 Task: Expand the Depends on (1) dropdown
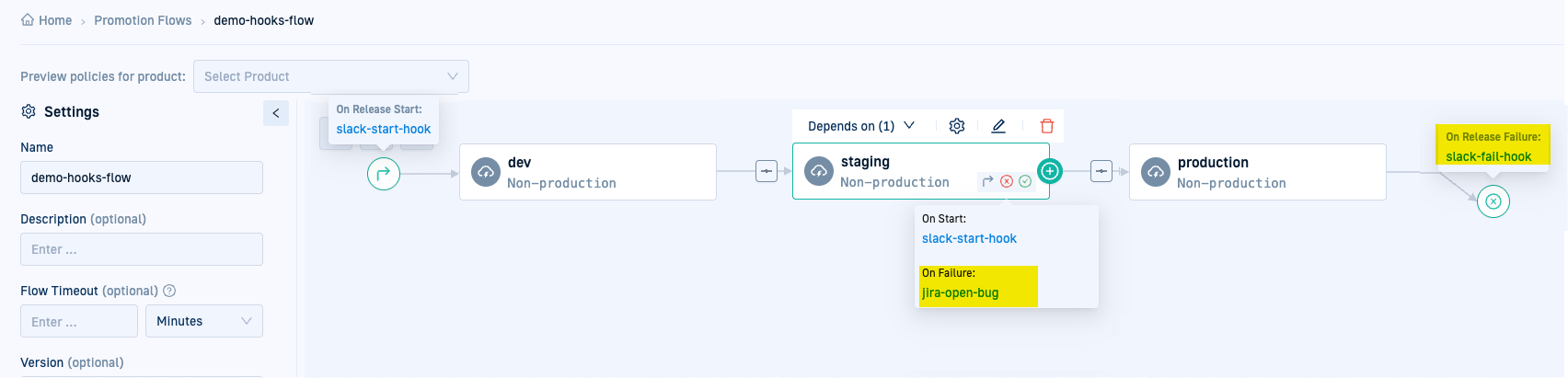860,126
